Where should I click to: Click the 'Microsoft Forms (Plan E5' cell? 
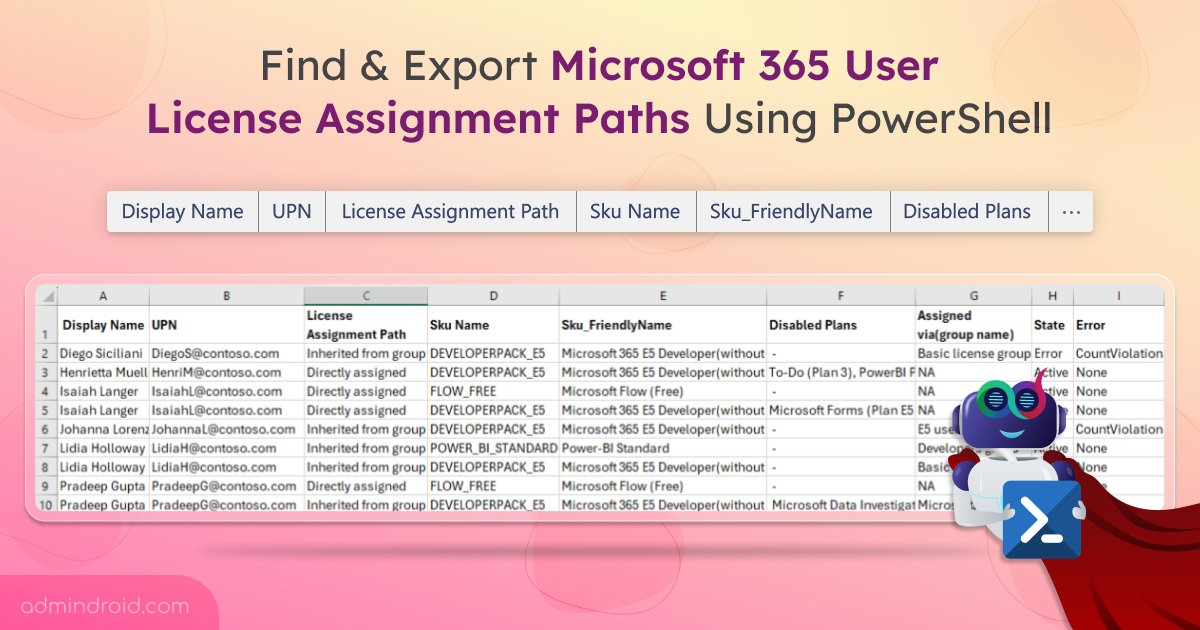coord(841,410)
